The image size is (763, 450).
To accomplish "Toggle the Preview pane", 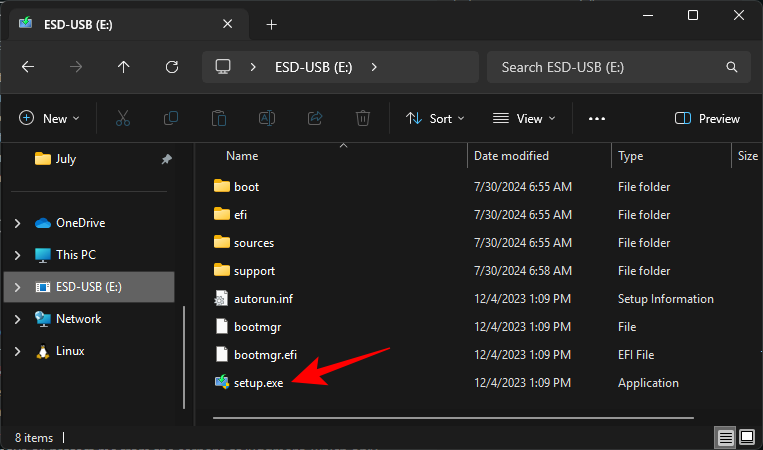I will [x=707, y=118].
